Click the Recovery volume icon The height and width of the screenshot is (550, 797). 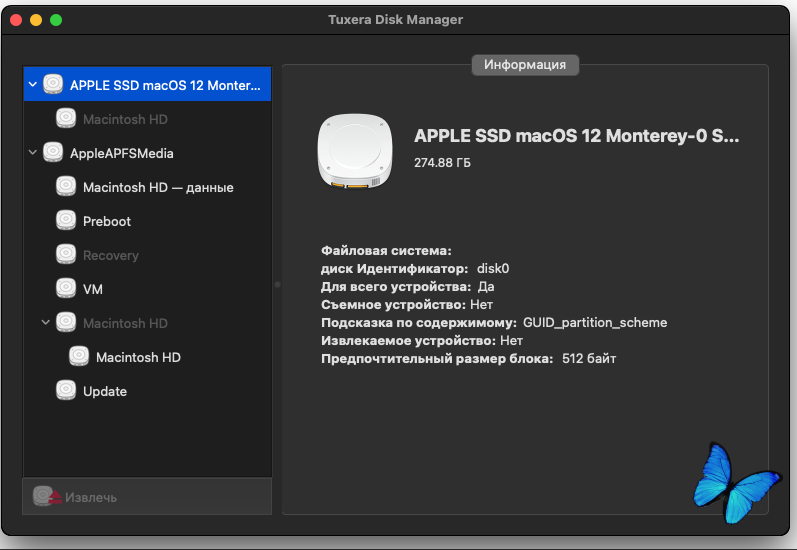[66, 255]
